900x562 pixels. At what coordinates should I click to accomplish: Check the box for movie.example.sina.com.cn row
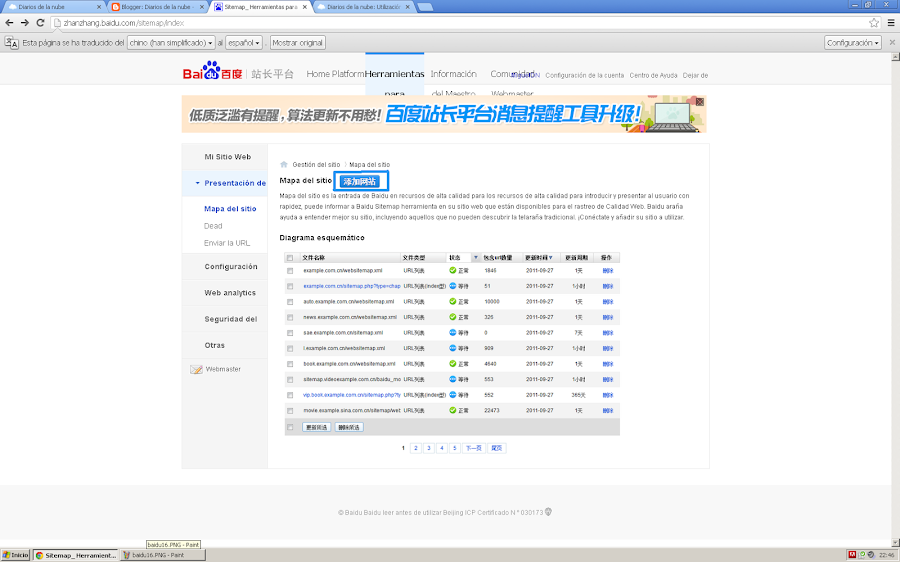[x=290, y=410]
